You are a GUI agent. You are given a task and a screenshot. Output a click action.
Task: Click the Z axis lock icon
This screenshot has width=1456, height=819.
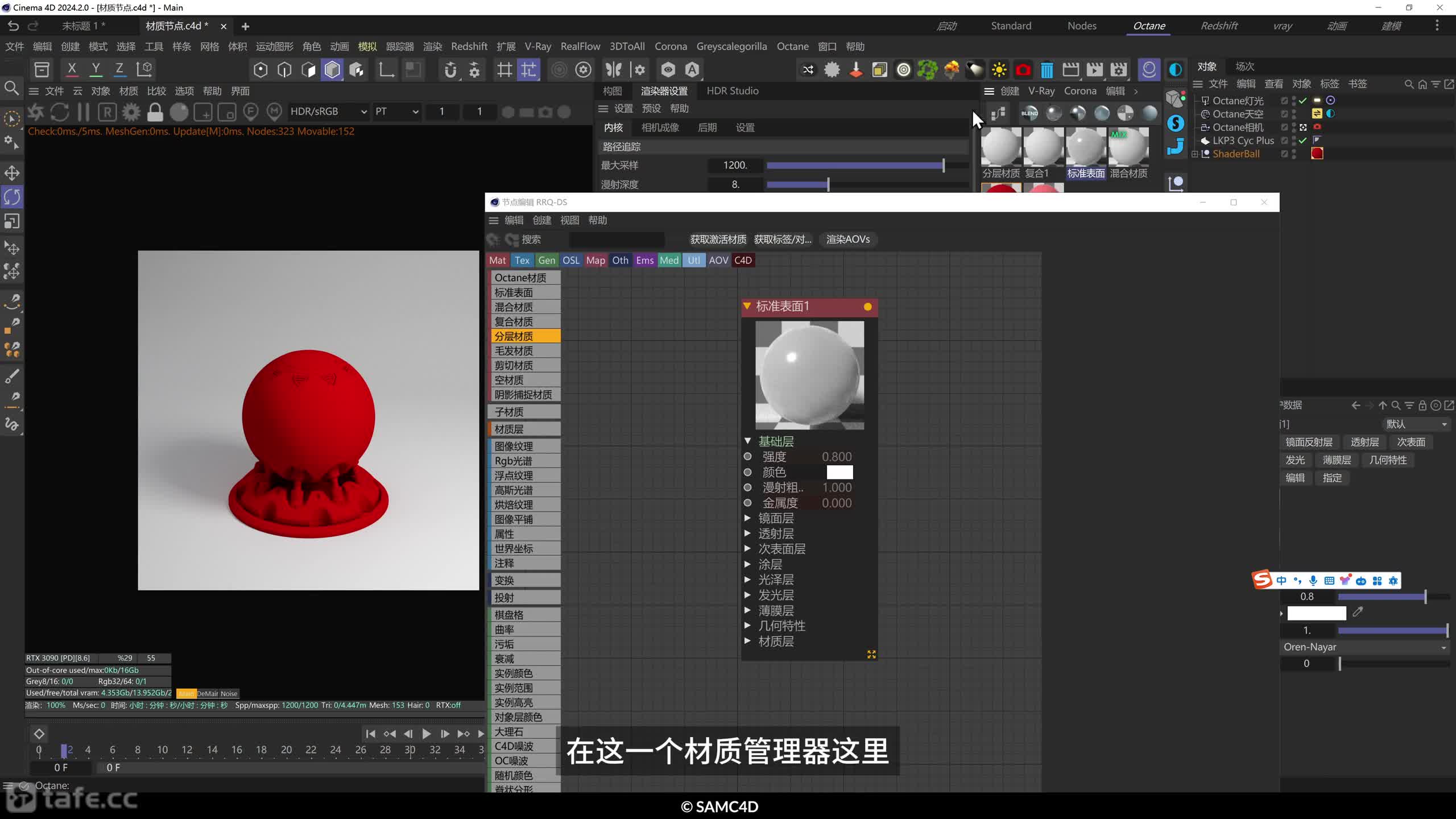119,69
